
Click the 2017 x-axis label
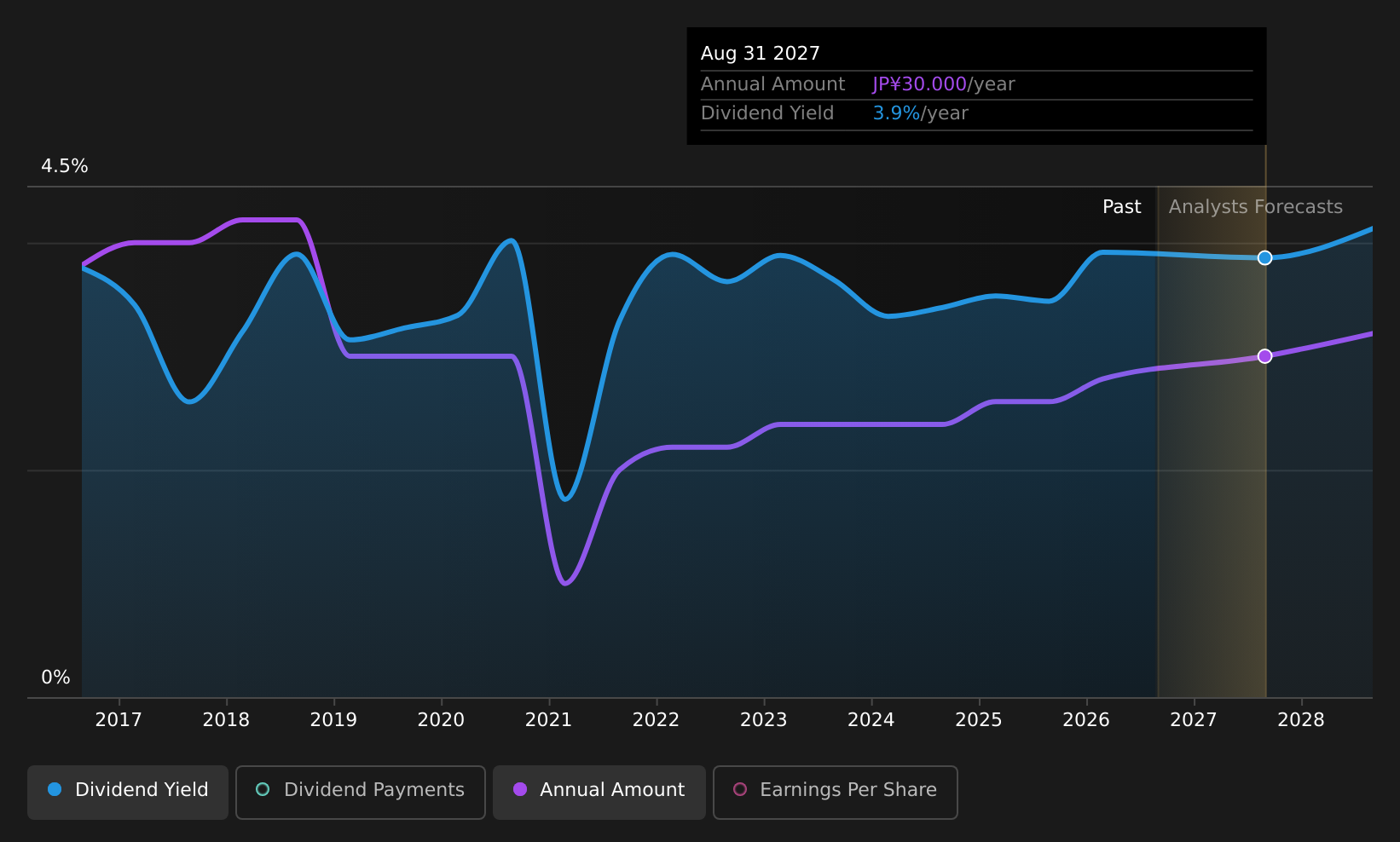(119, 720)
